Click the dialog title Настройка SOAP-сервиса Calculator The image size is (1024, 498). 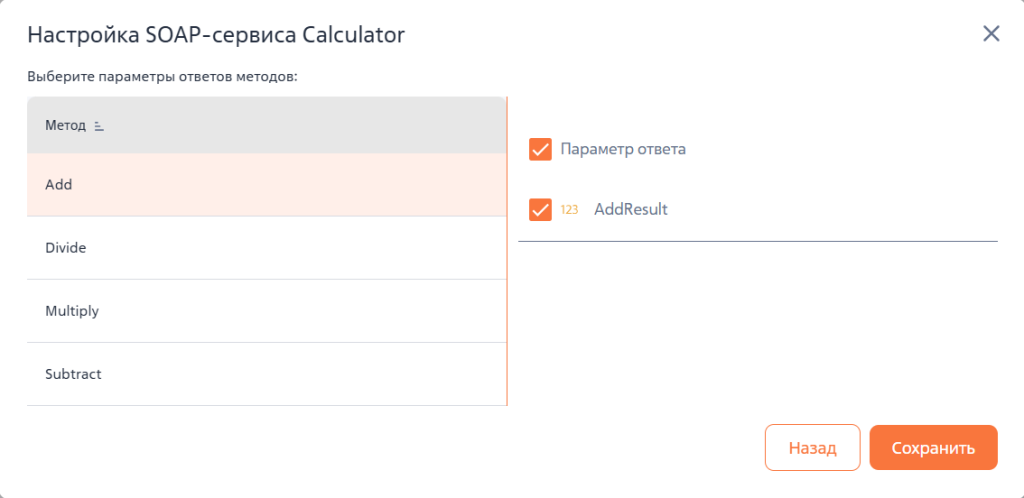216,35
